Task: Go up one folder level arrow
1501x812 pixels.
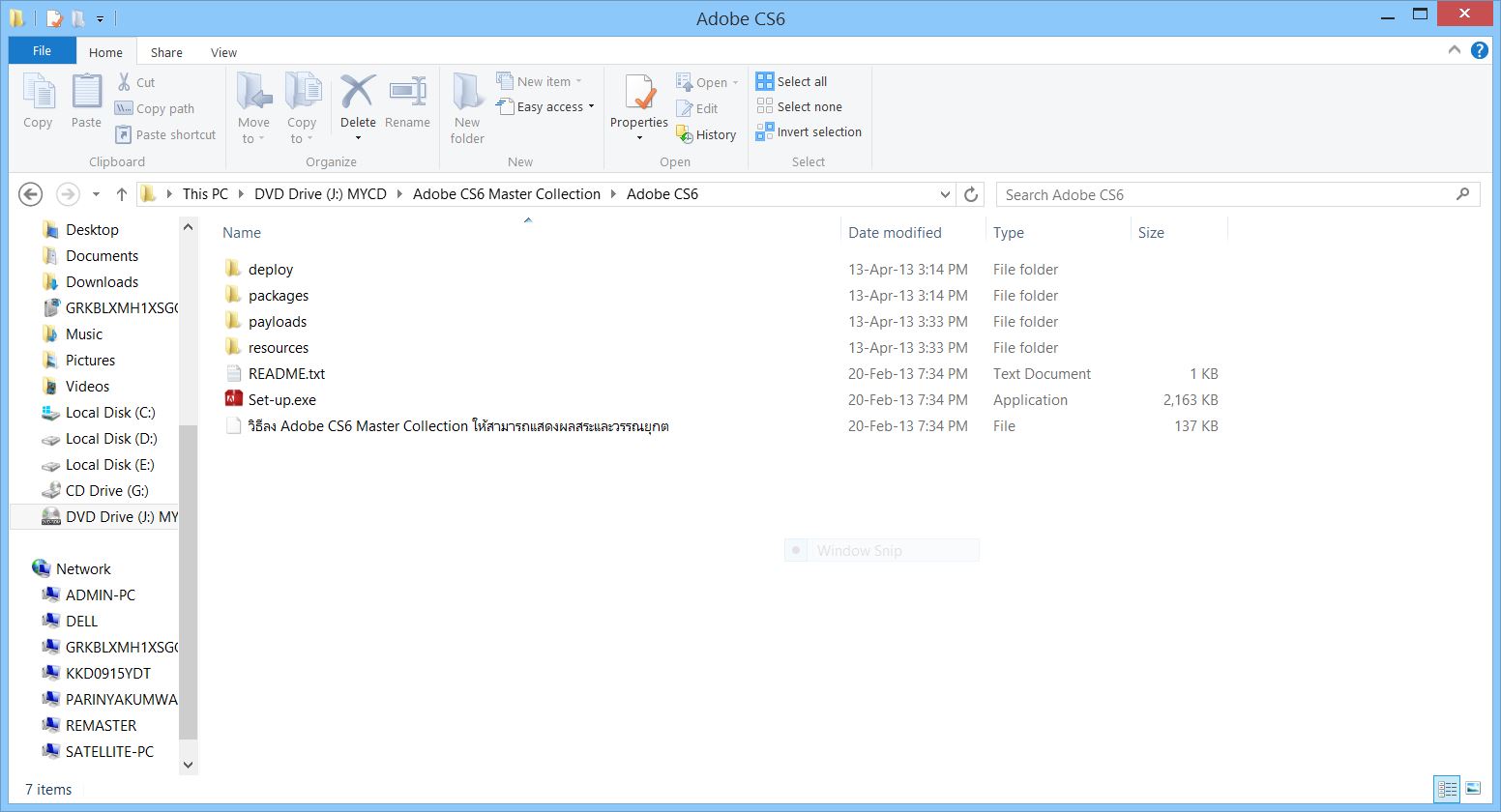Action: (x=122, y=194)
